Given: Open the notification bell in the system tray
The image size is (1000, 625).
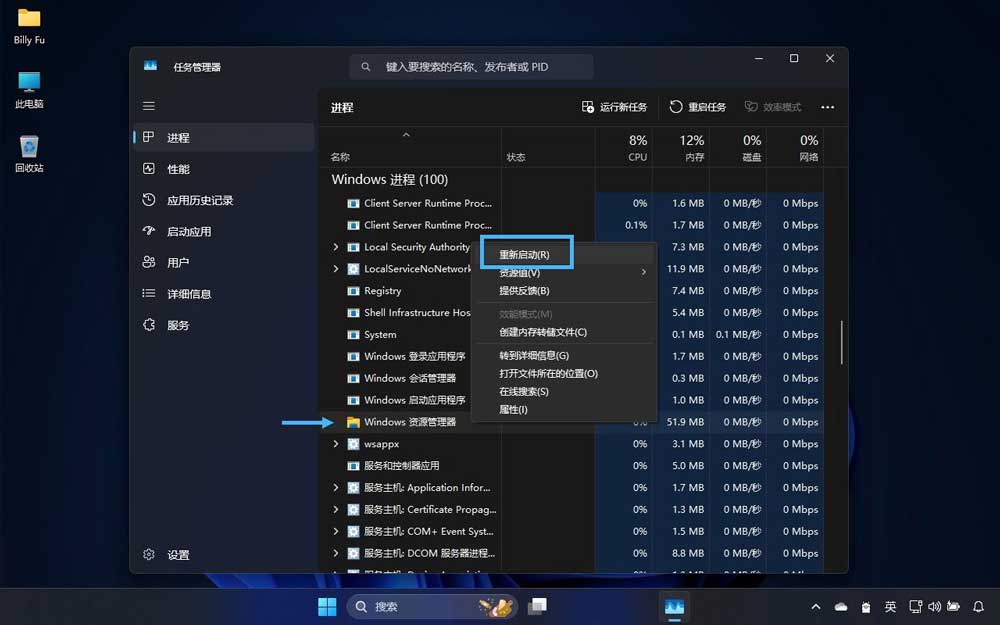Looking at the screenshot, I should [978, 606].
